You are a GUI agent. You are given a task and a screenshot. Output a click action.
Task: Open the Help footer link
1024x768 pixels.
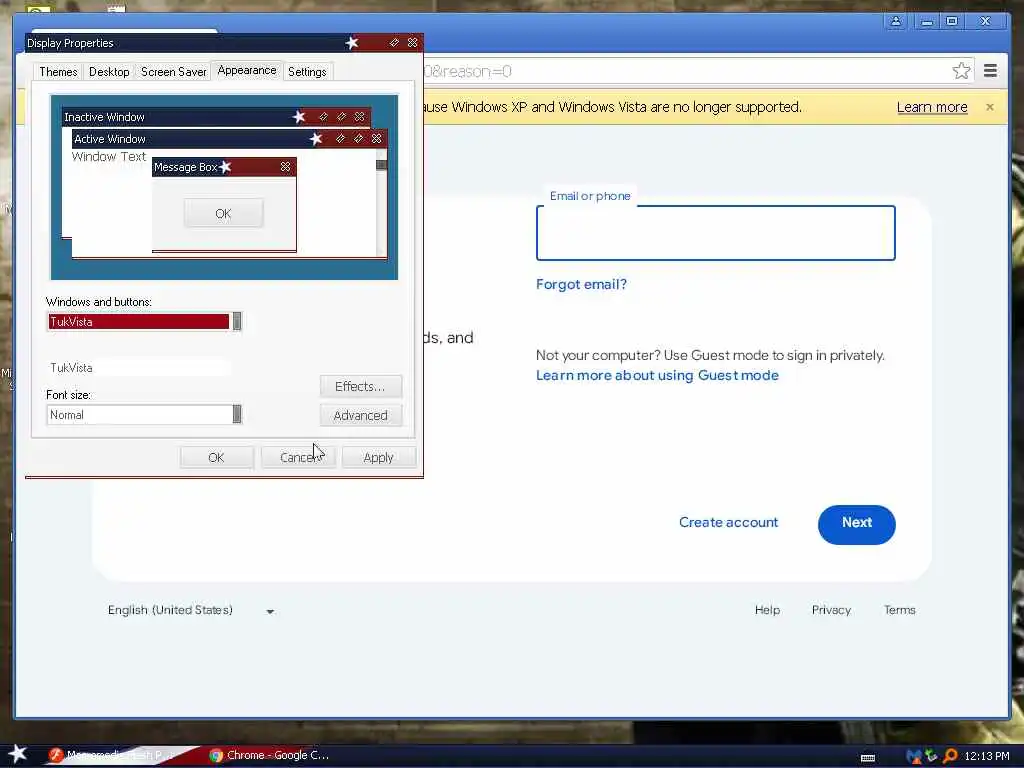pos(767,610)
